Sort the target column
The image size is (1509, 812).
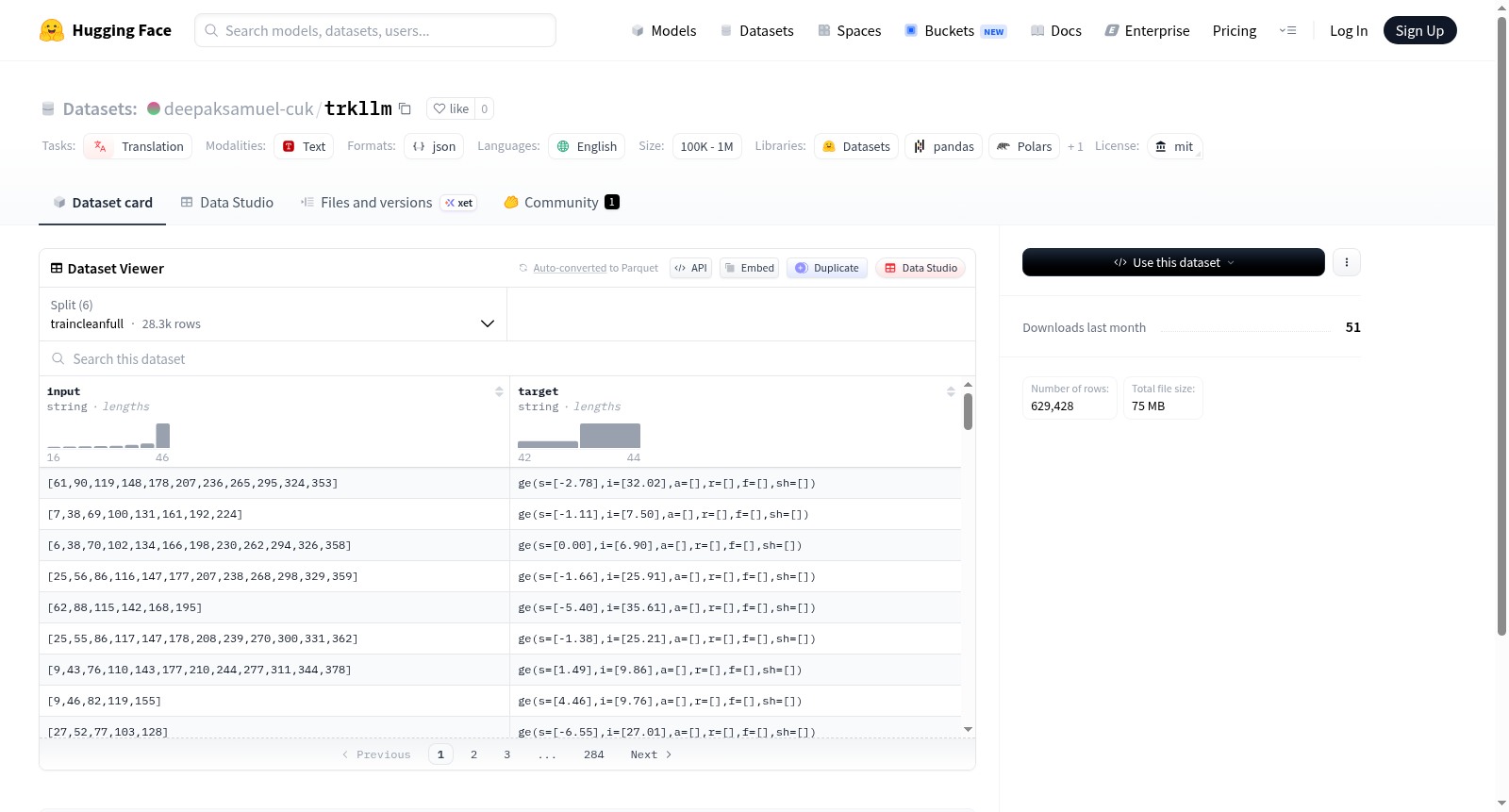pyautogui.click(x=951, y=391)
